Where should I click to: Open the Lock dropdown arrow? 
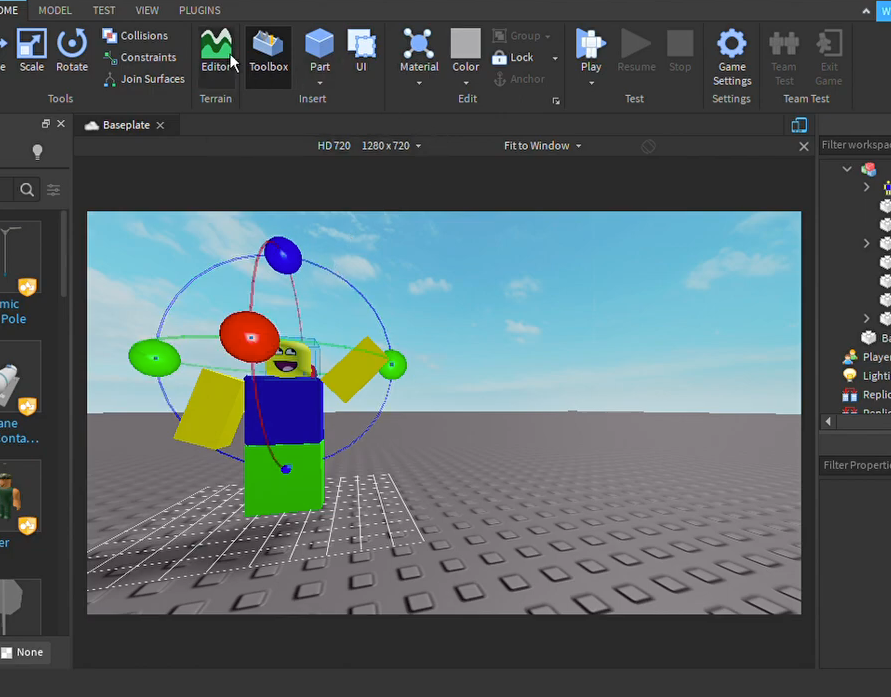tap(555, 58)
